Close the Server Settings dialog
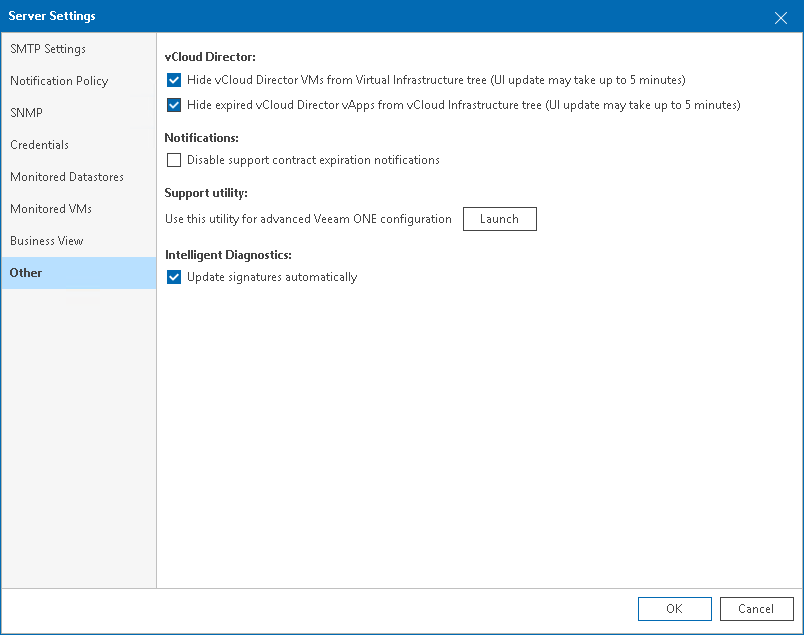Image resolution: width=804 pixels, height=635 pixels. pos(781,17)
